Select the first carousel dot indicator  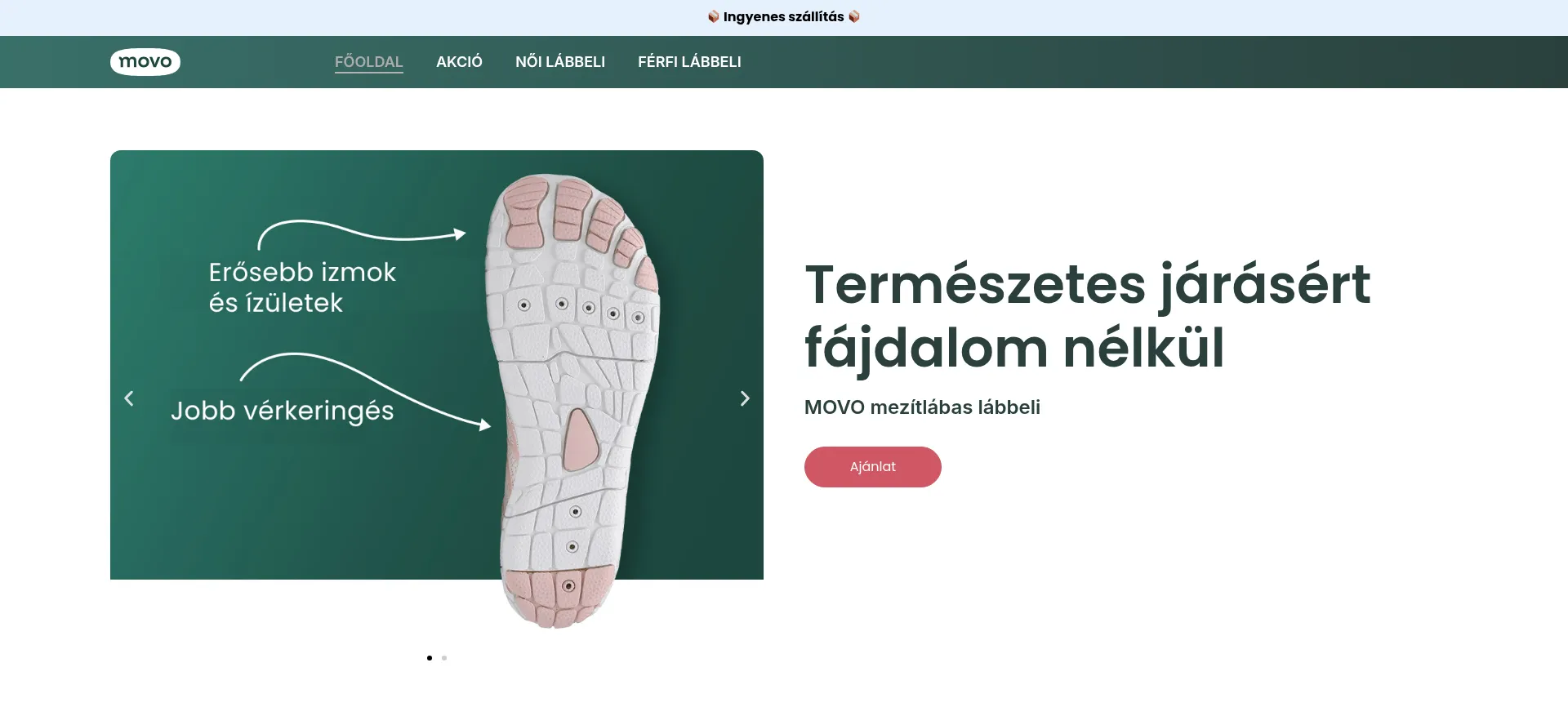430,658
